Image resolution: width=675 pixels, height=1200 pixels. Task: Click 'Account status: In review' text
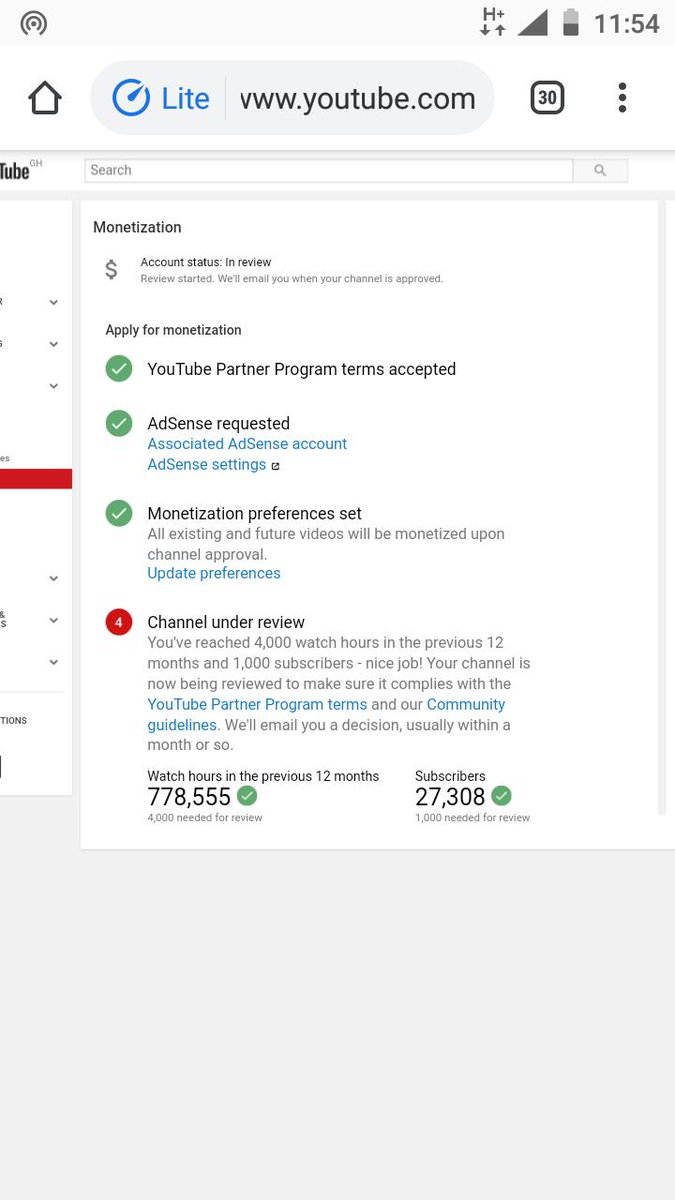[206, 263]
